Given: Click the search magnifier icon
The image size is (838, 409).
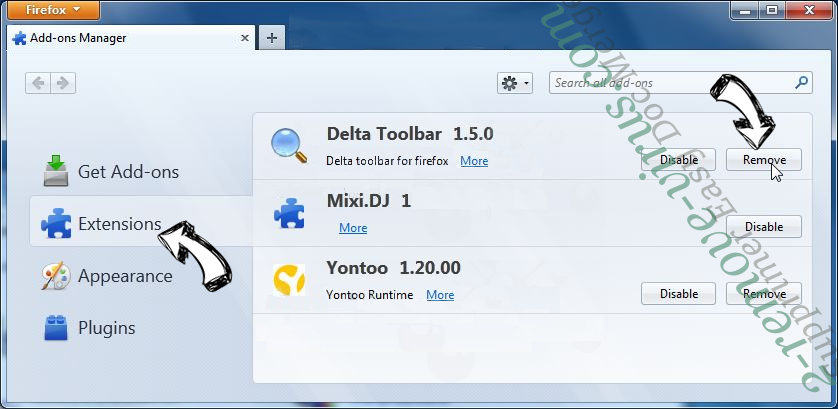Looking at the screenshot, I should click(801, 82).
